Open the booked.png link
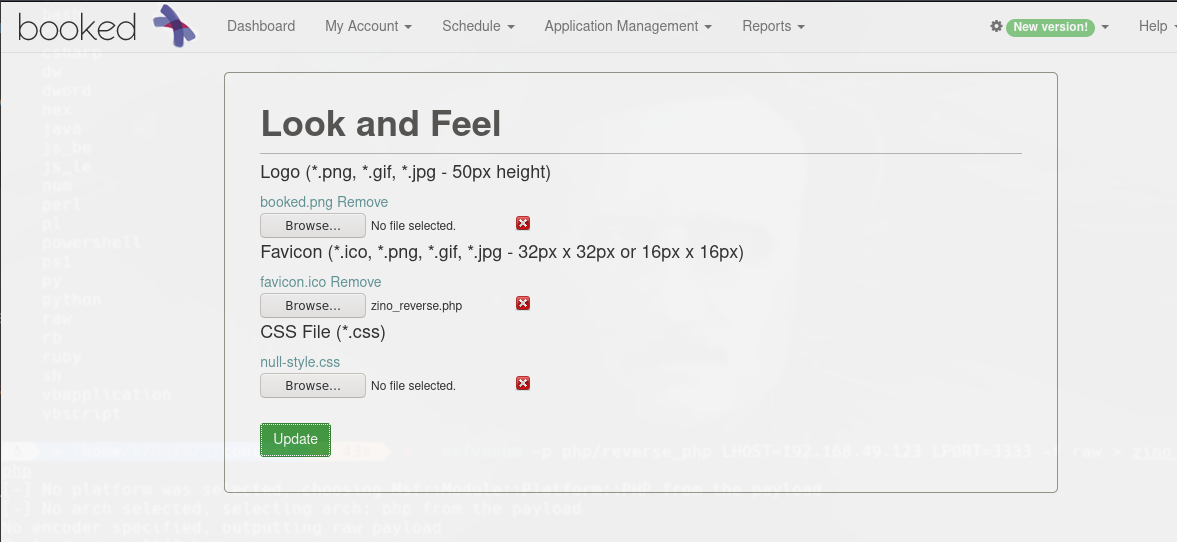 pos(296,202)
